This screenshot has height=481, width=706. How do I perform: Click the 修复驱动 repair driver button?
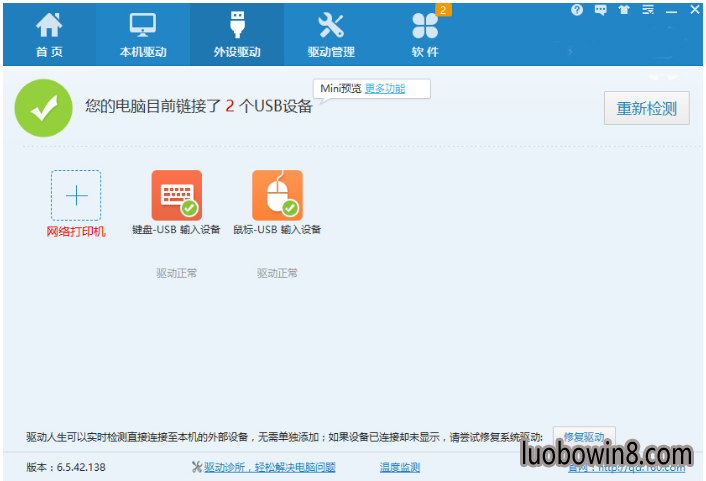[584, 437]
